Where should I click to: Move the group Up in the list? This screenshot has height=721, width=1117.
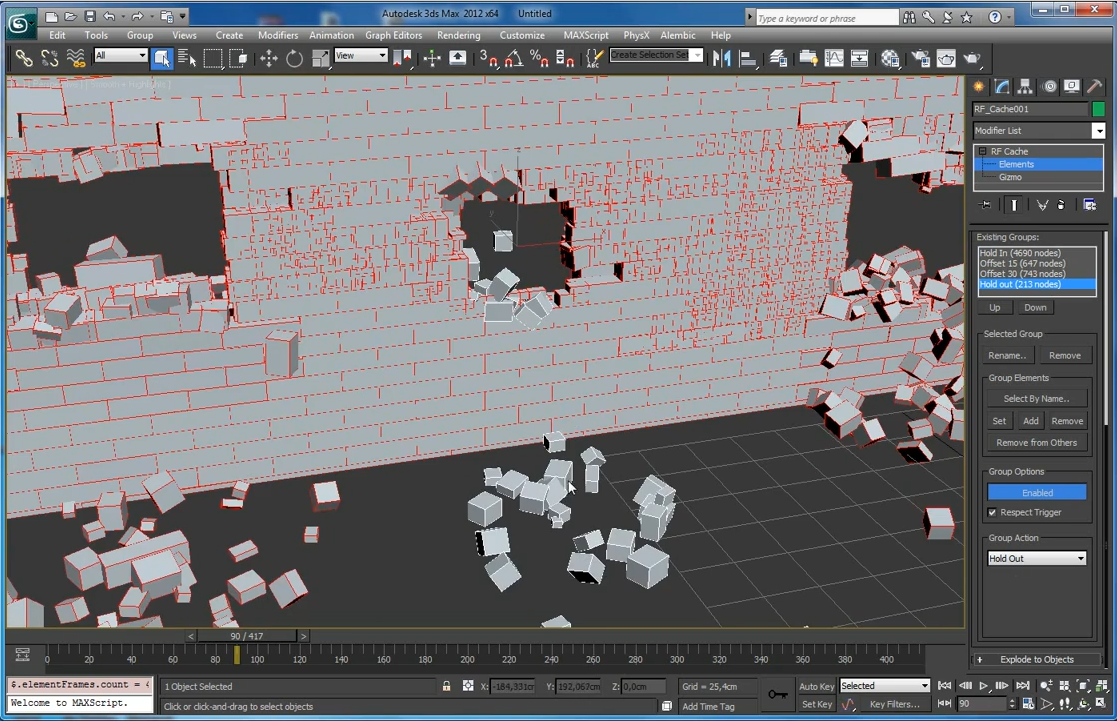994,308
